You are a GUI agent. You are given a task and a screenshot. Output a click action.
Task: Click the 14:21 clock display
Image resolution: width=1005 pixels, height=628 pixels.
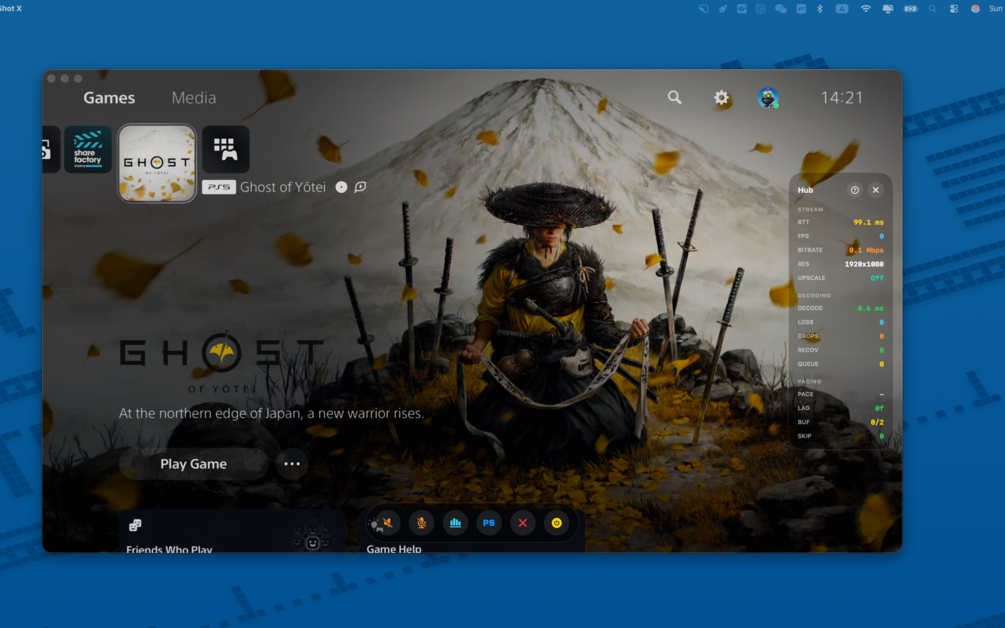point(842,98)
